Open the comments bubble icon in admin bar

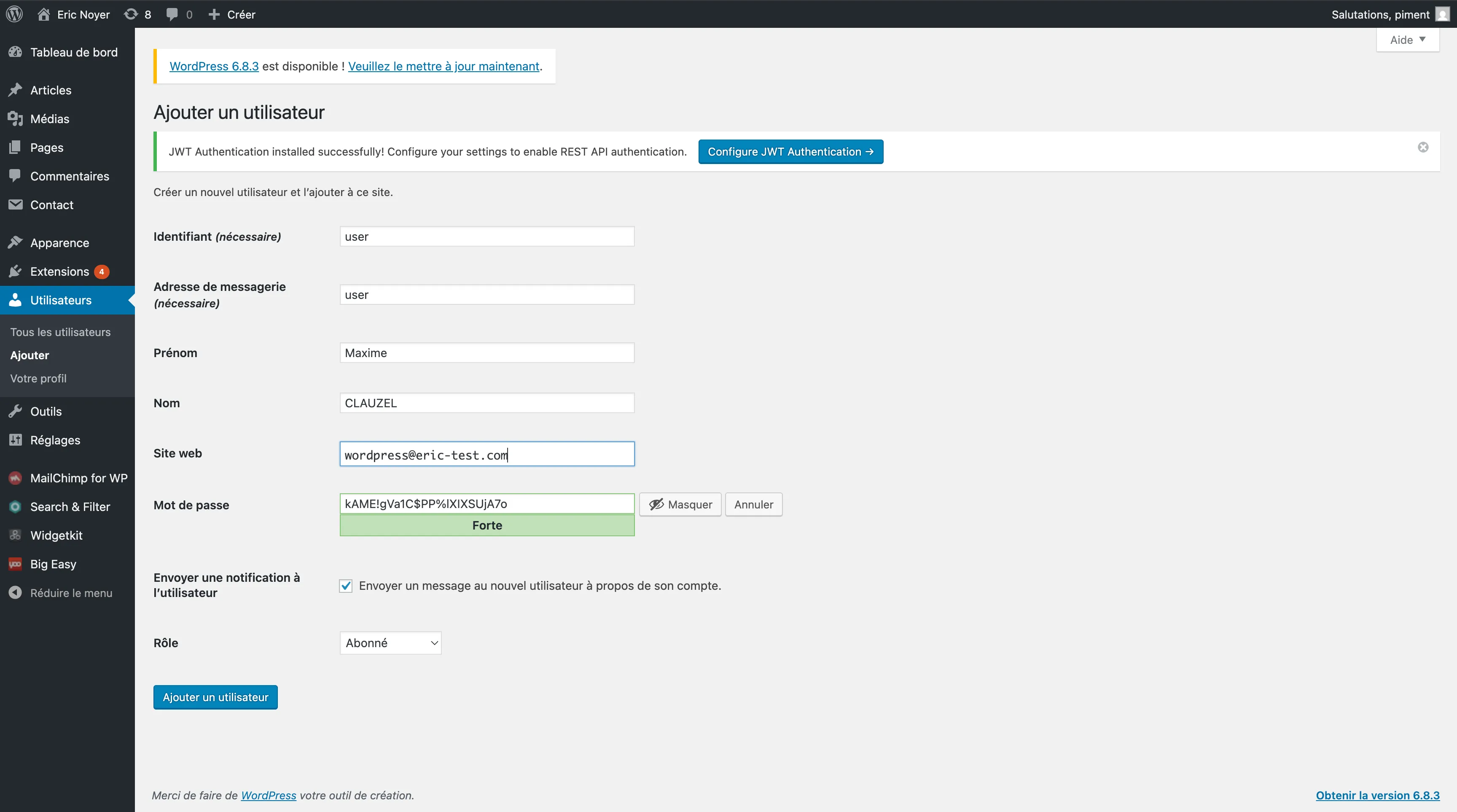pyautogui.click(x=172, y=14)
